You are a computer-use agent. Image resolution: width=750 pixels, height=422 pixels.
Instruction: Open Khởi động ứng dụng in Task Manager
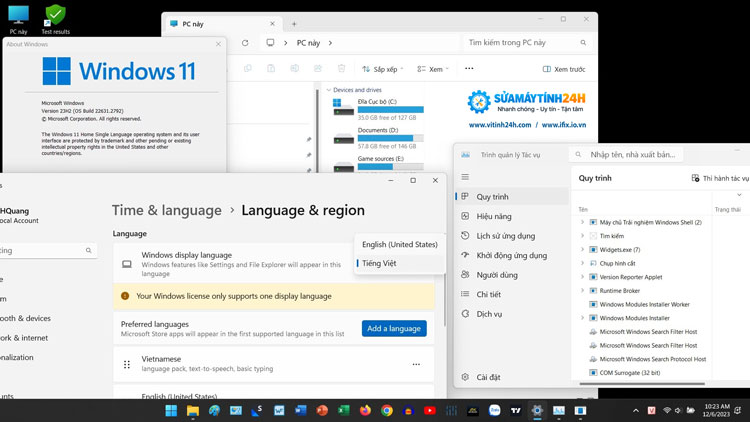[512, 255]
